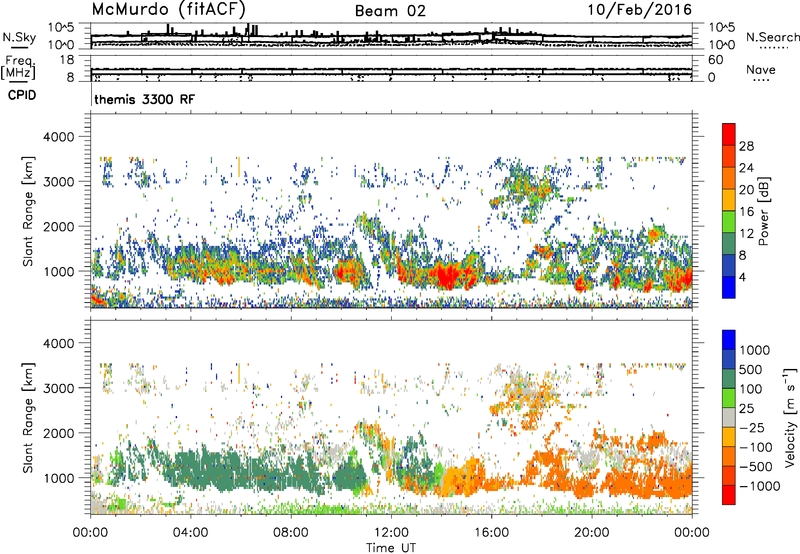Pick the Power colorbar segment between 24 and 28
Viewport: 800px width, 554px height.
[x=729, y=157]
